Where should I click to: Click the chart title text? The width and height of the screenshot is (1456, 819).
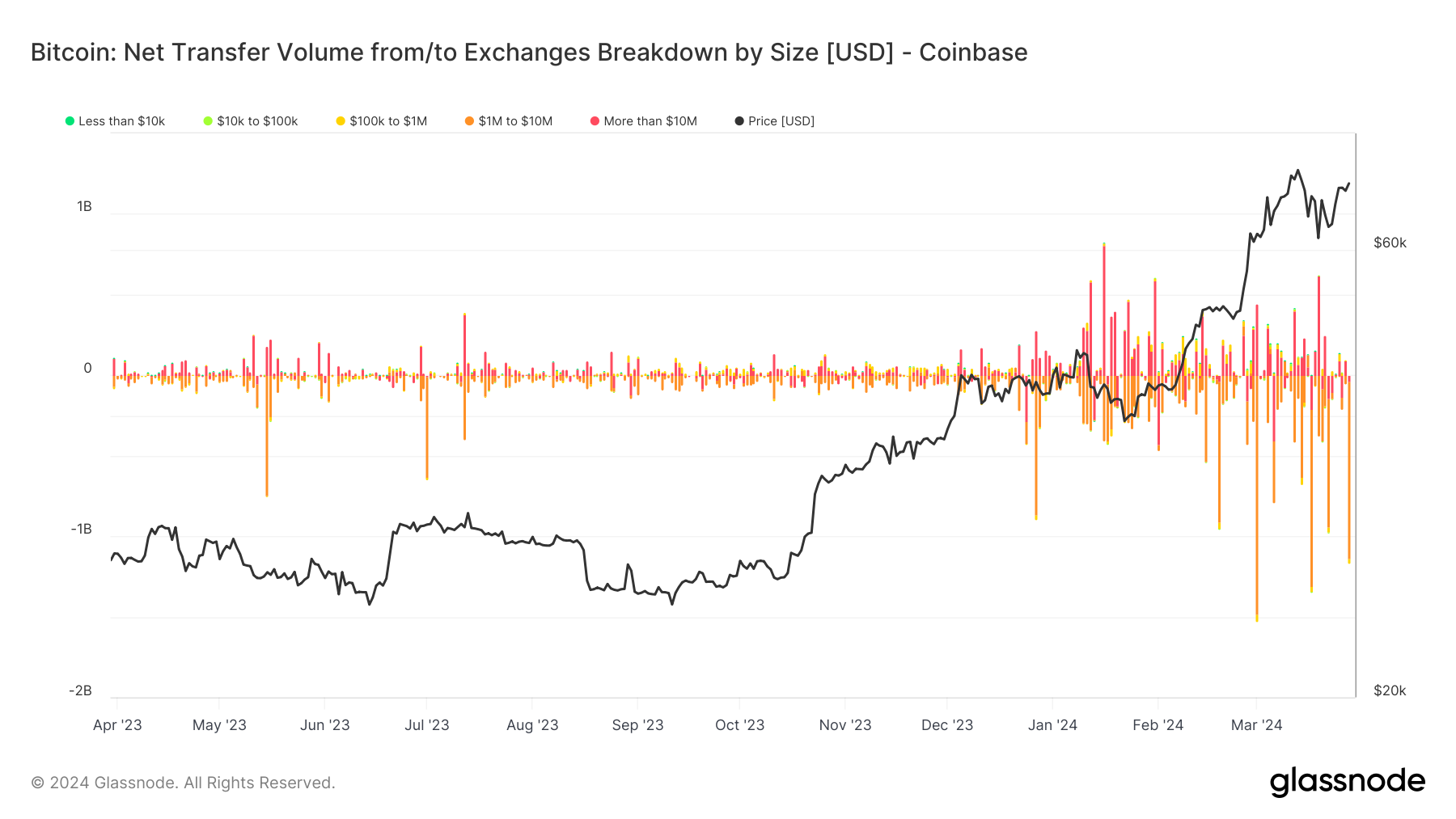coord(529,53)
